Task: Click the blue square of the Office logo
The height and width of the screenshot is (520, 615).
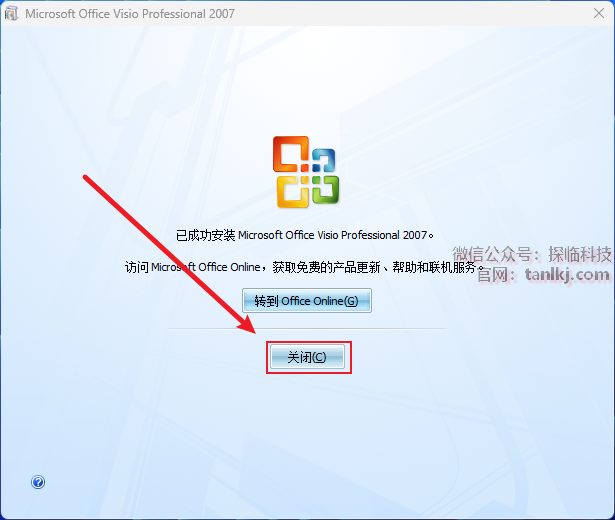Action: click(x=324, y=160)
